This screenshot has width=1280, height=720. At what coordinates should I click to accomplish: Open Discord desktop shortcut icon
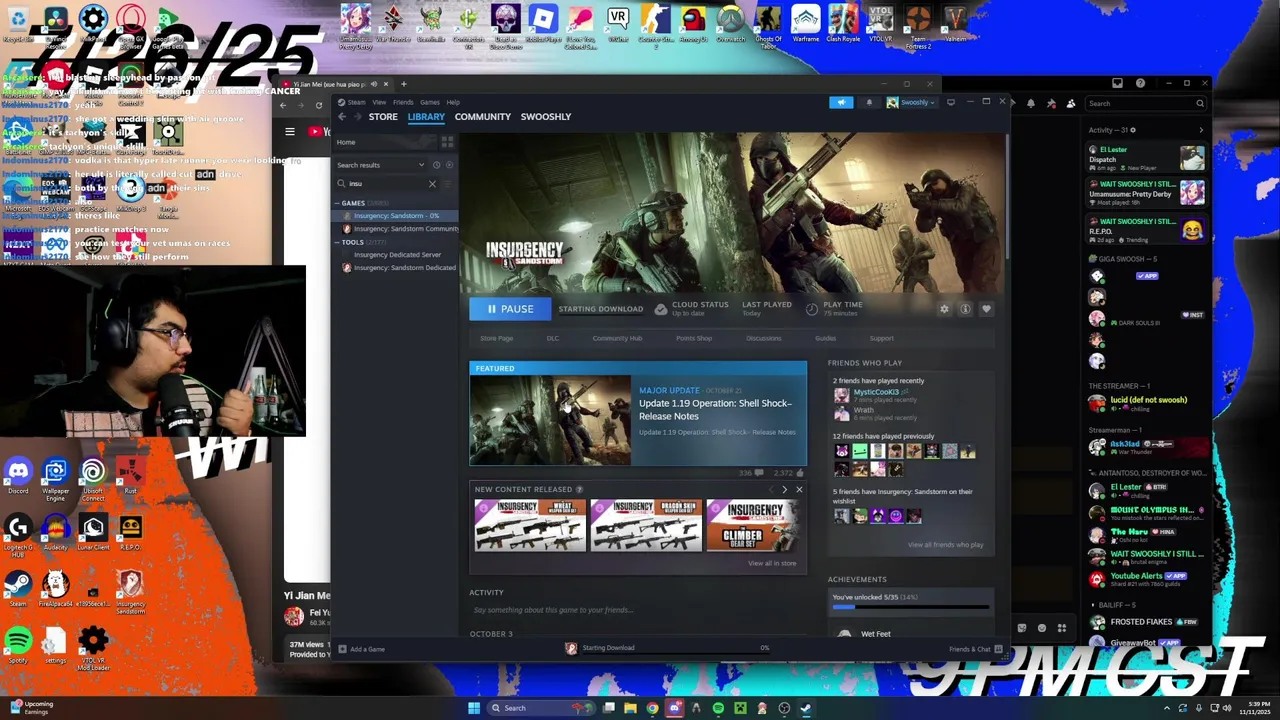pos(18,474)
